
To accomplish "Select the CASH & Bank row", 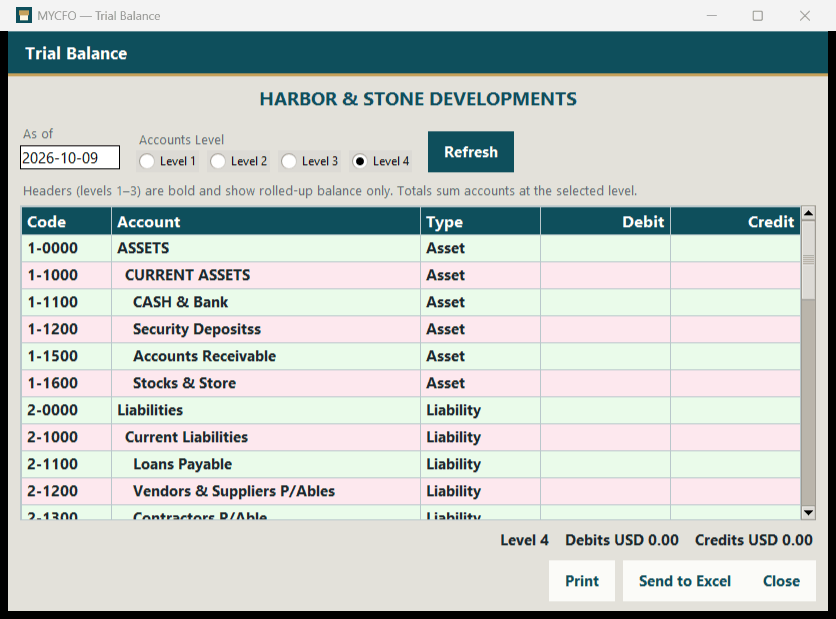I will (411, 302).
